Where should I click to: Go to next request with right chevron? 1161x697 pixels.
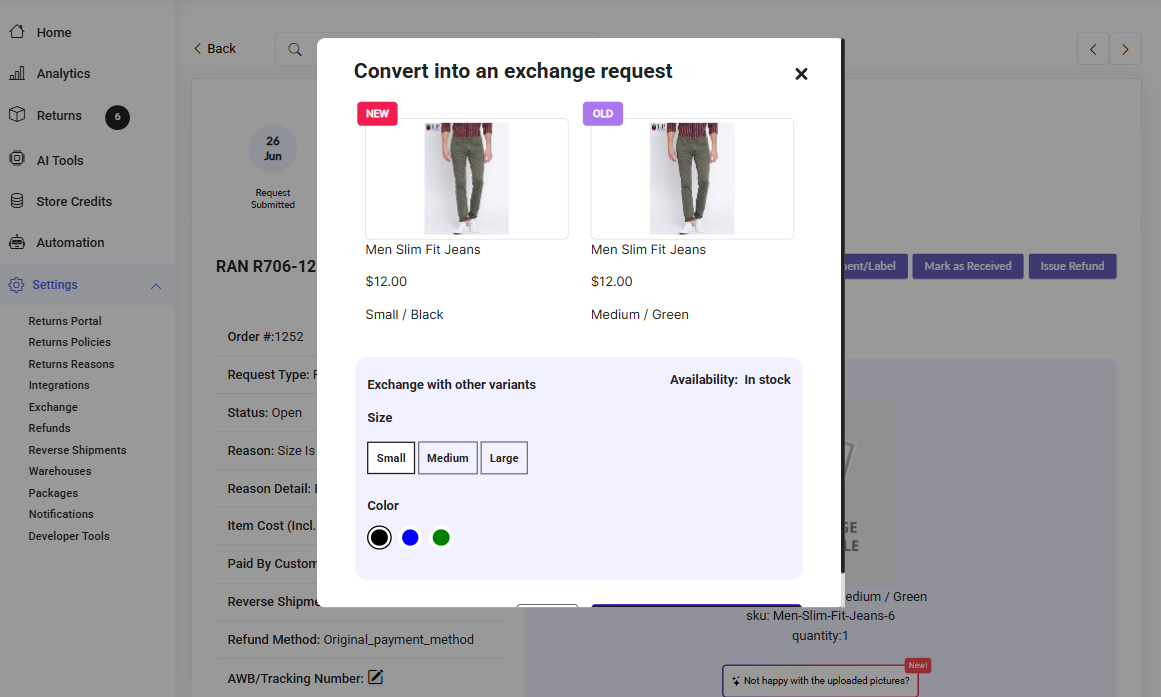[x=1126, y=49]
